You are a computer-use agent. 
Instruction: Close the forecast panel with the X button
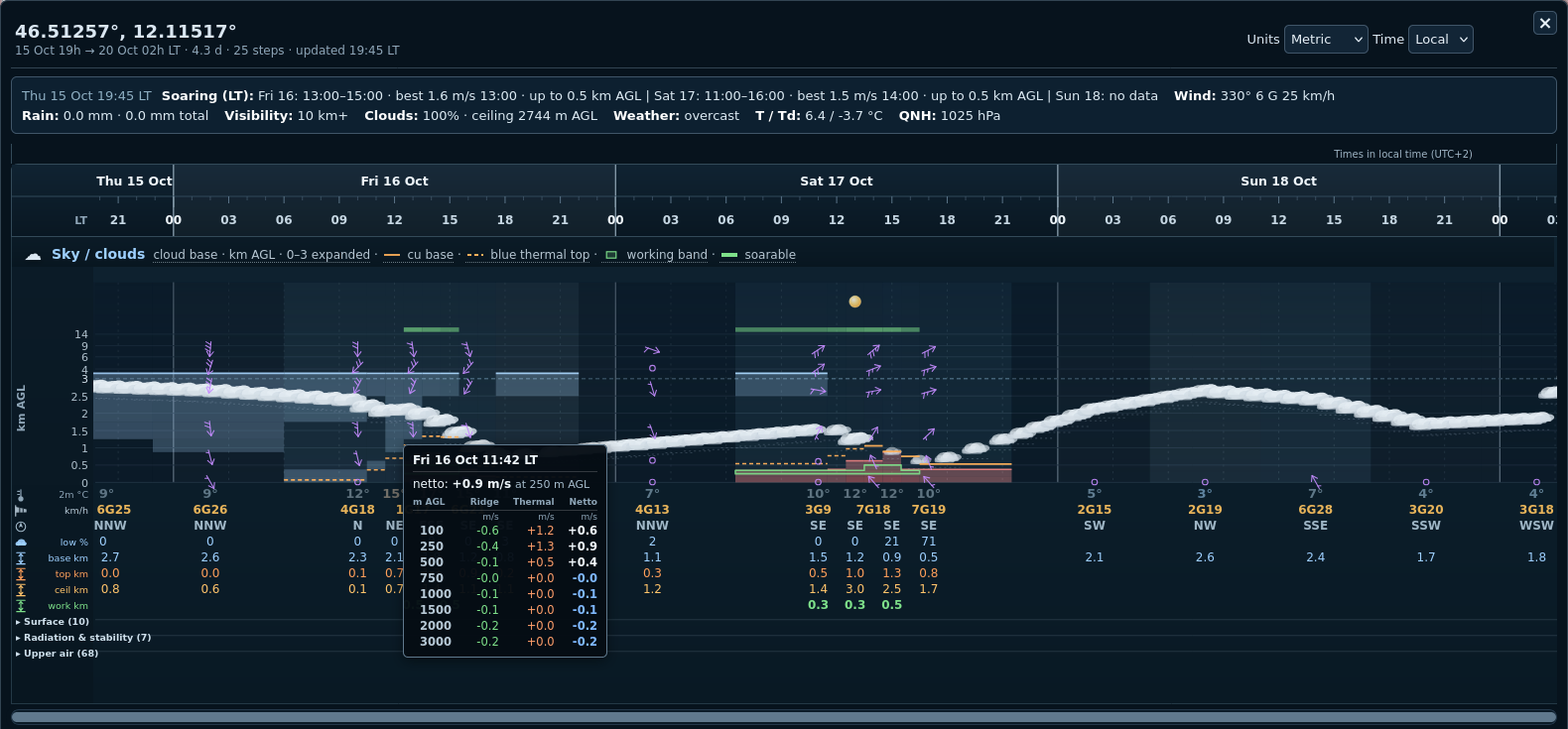click(1545, 23)
